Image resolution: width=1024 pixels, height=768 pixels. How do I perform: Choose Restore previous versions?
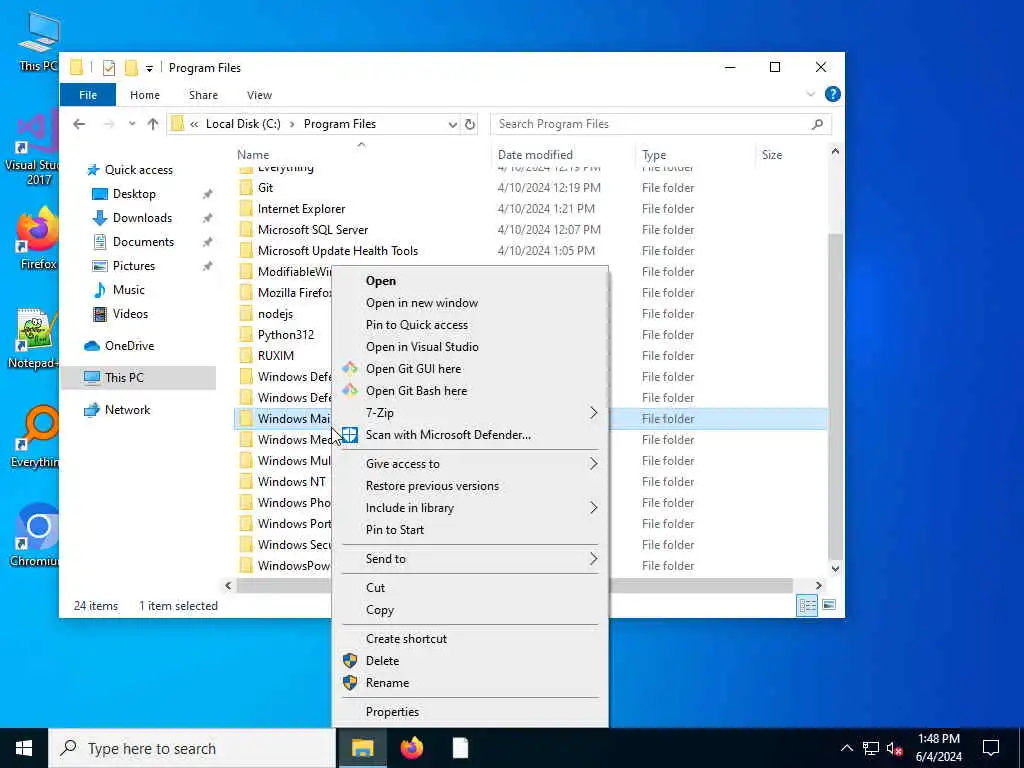(x=432, y=486)
